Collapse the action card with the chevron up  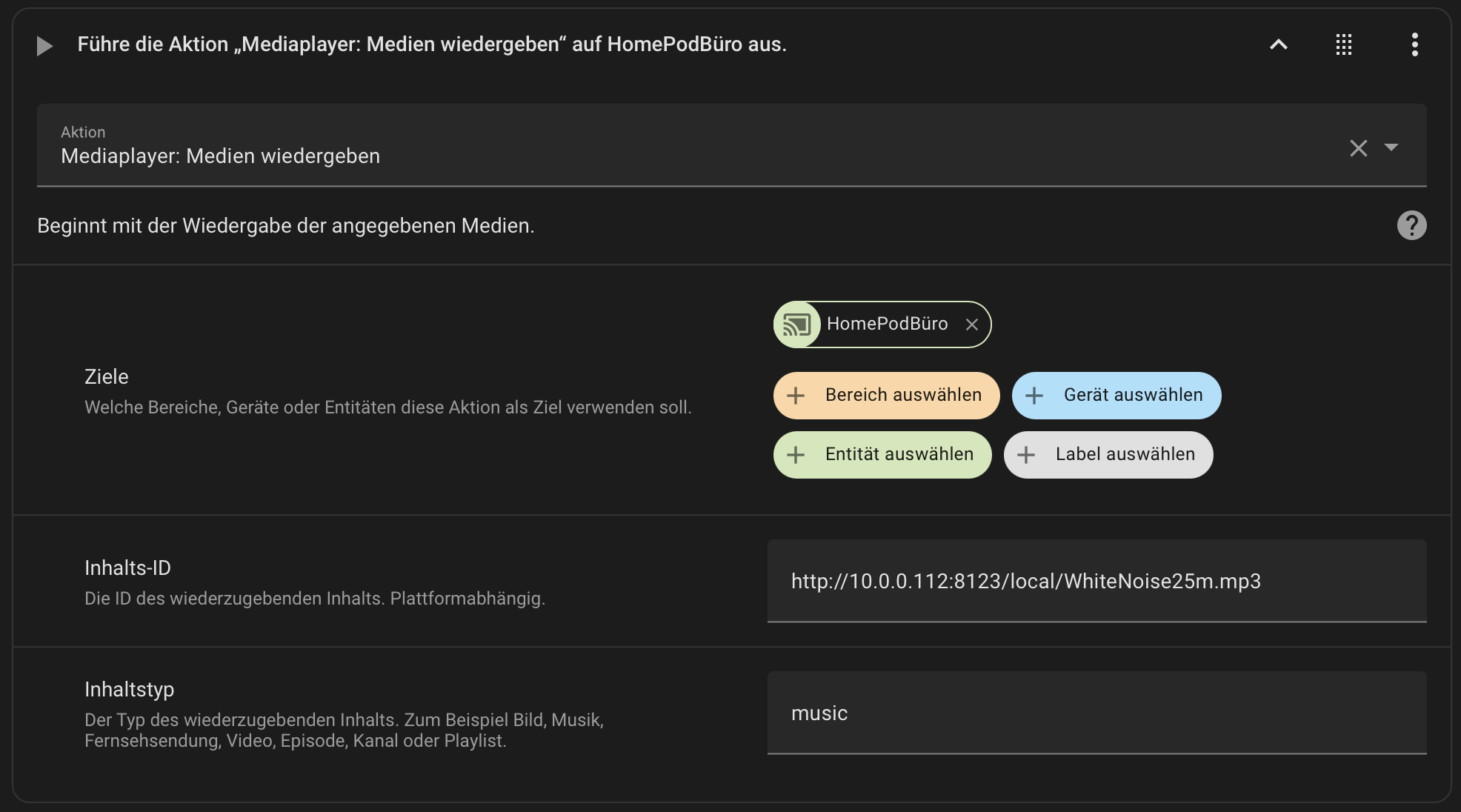pyautogui.click(x=1279, y=44)
